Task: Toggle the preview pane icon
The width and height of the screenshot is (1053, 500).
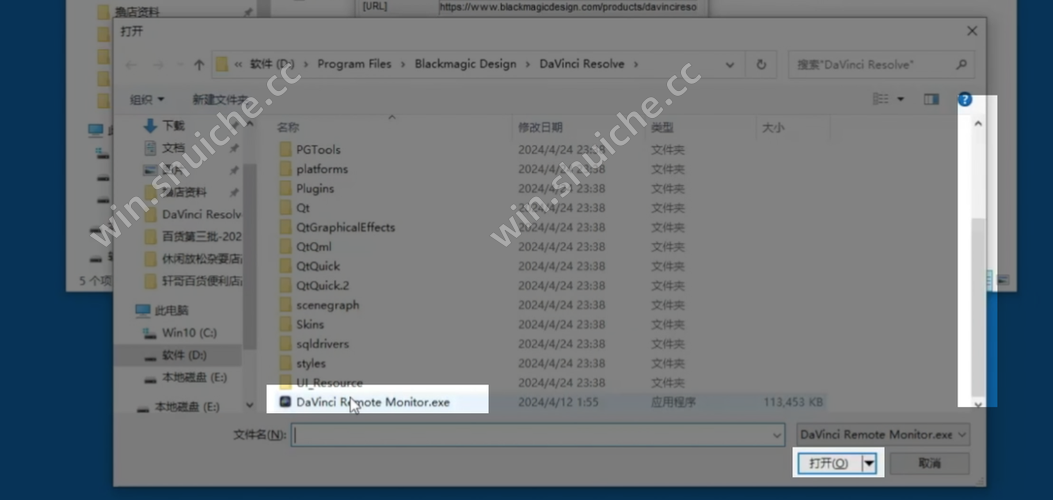Action: tap(931, 99)
